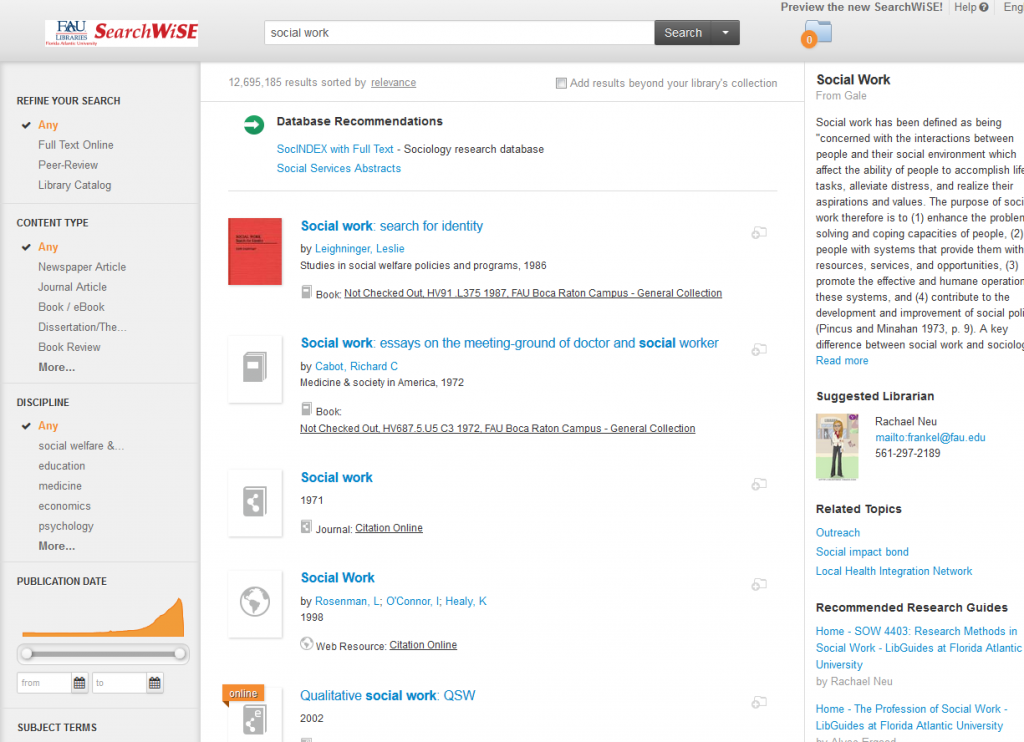Click the right publication date slider handle
Screen dimensions: 1024x742
(x=180, y=654)
